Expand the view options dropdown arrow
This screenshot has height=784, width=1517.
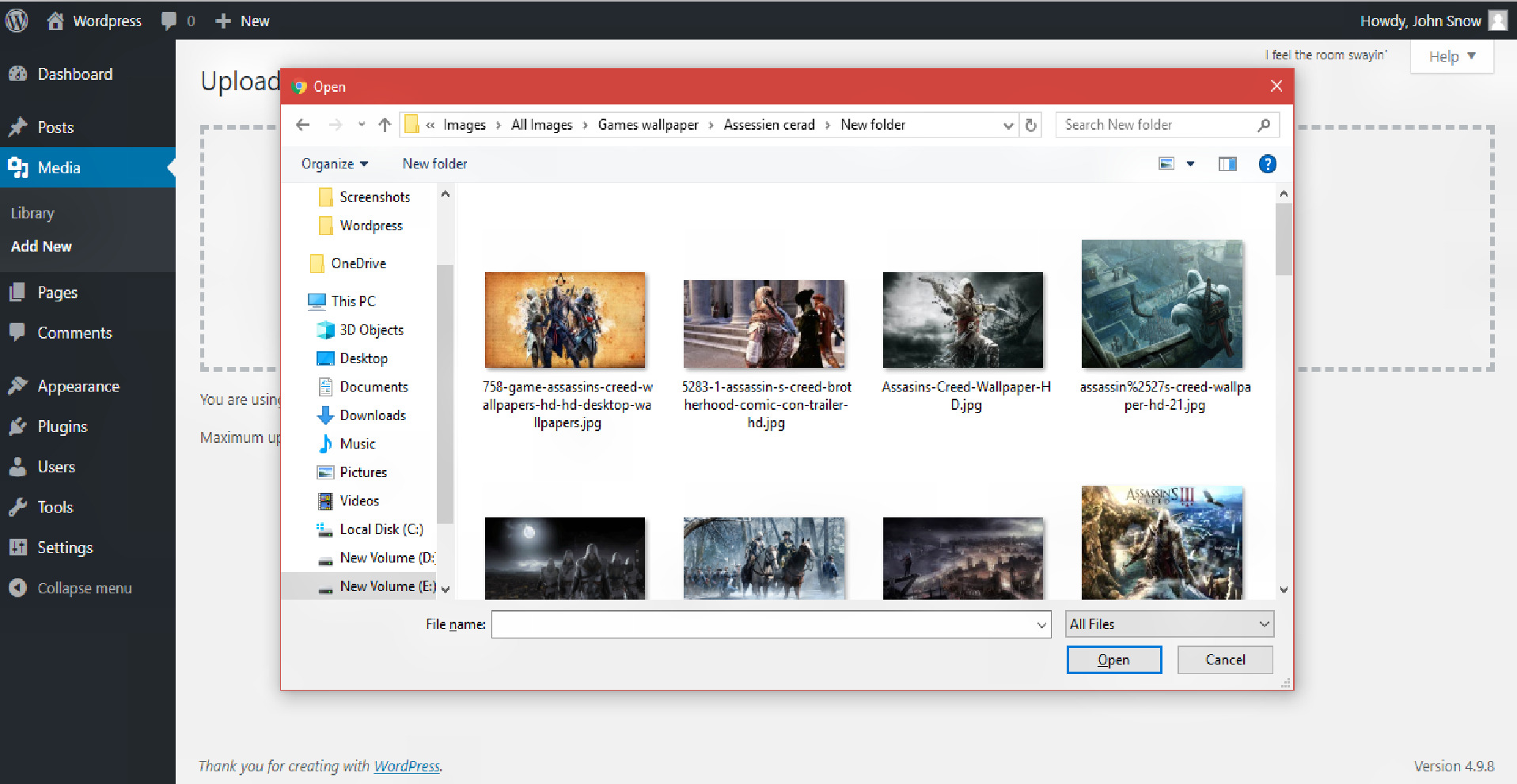1190,164
